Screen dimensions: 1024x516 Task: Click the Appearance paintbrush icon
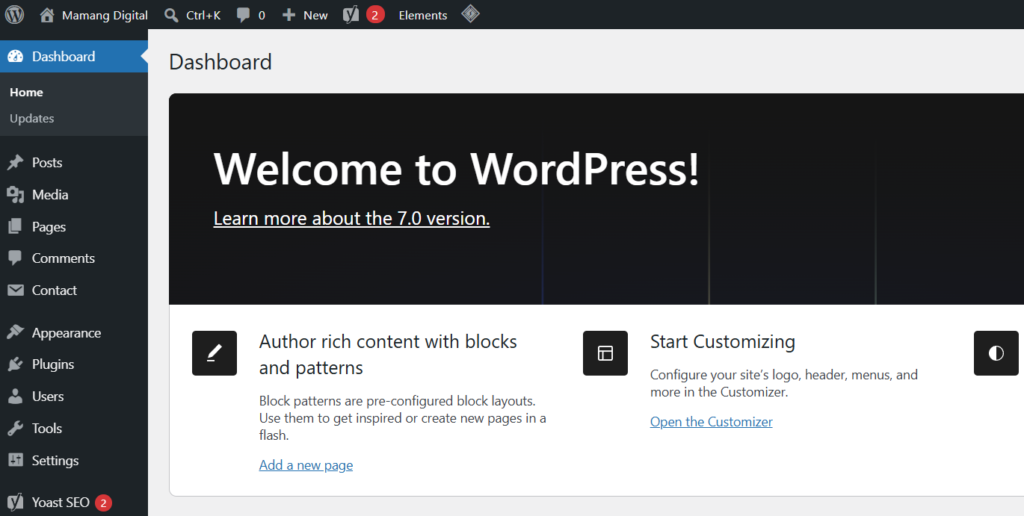pyautogui.click(x=15, y=333)
